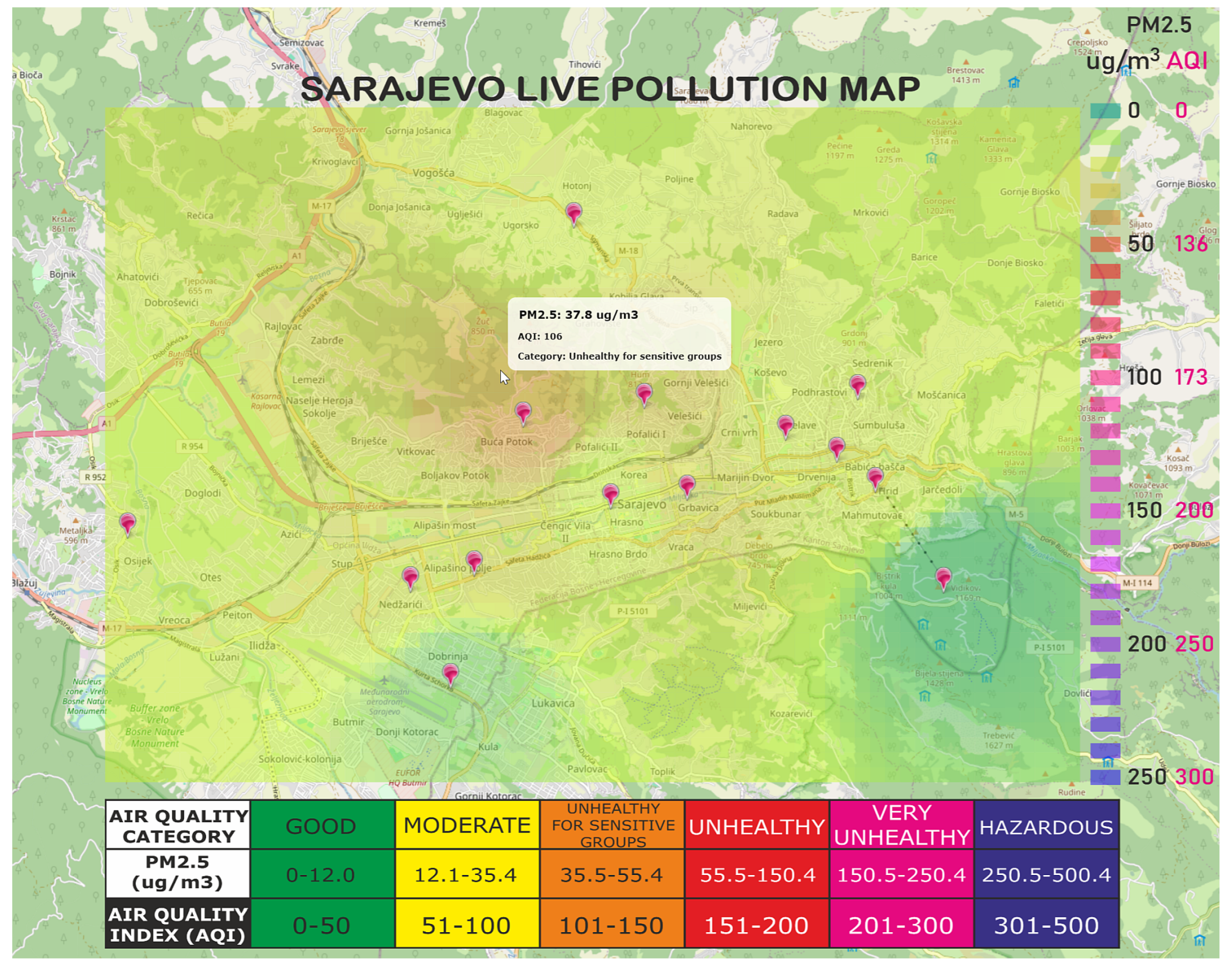Click the 301-500 AQI index cell
Viewport: 1232px width, 969px height.
click(x=1046, y=925)
